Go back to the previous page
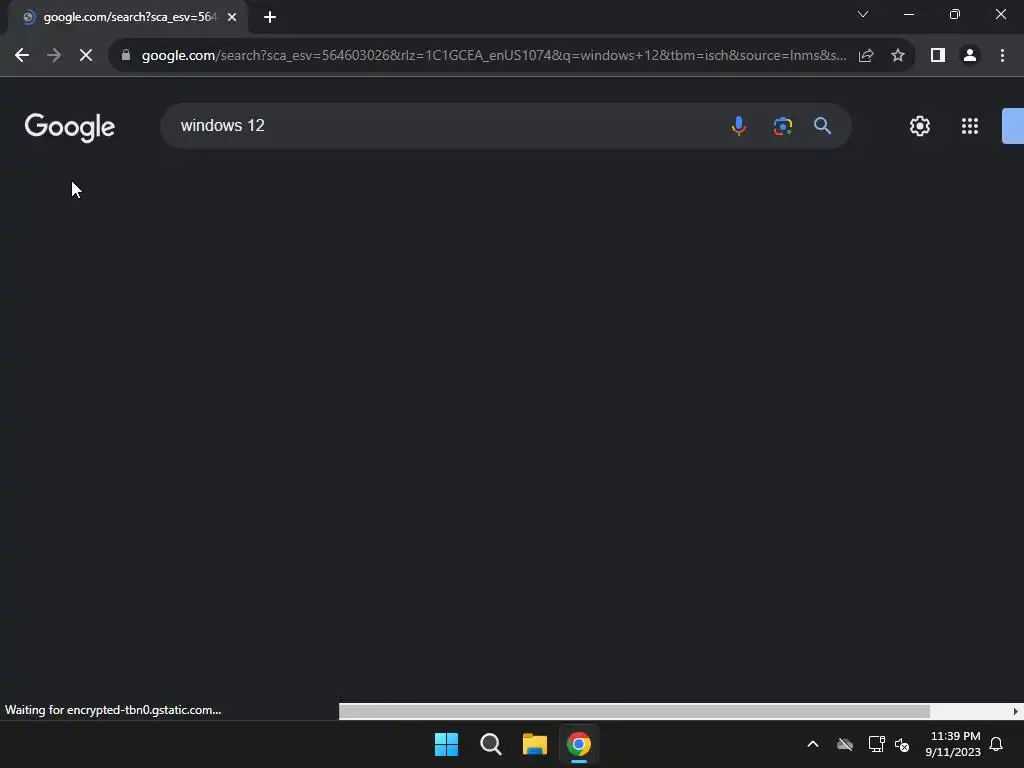Image resolution: width=1024 pixels, height=768 pixels. tap(22, 56)
